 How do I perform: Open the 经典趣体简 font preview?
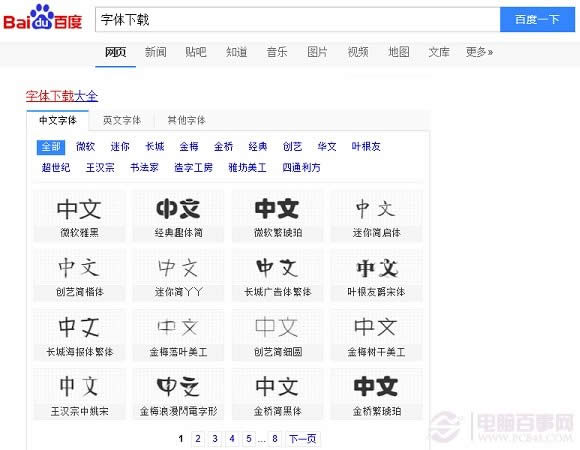pyautogui.click(x=178, y=216)
